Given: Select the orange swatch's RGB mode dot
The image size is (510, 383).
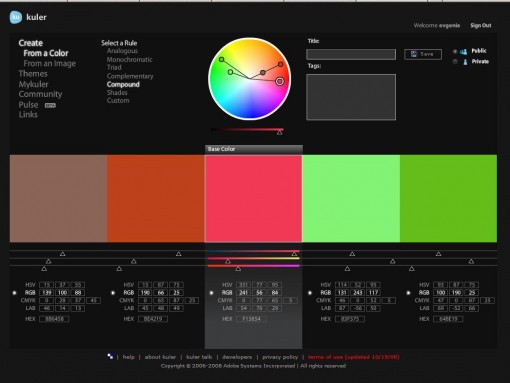Looking at the screenshot, I should 113,293.
